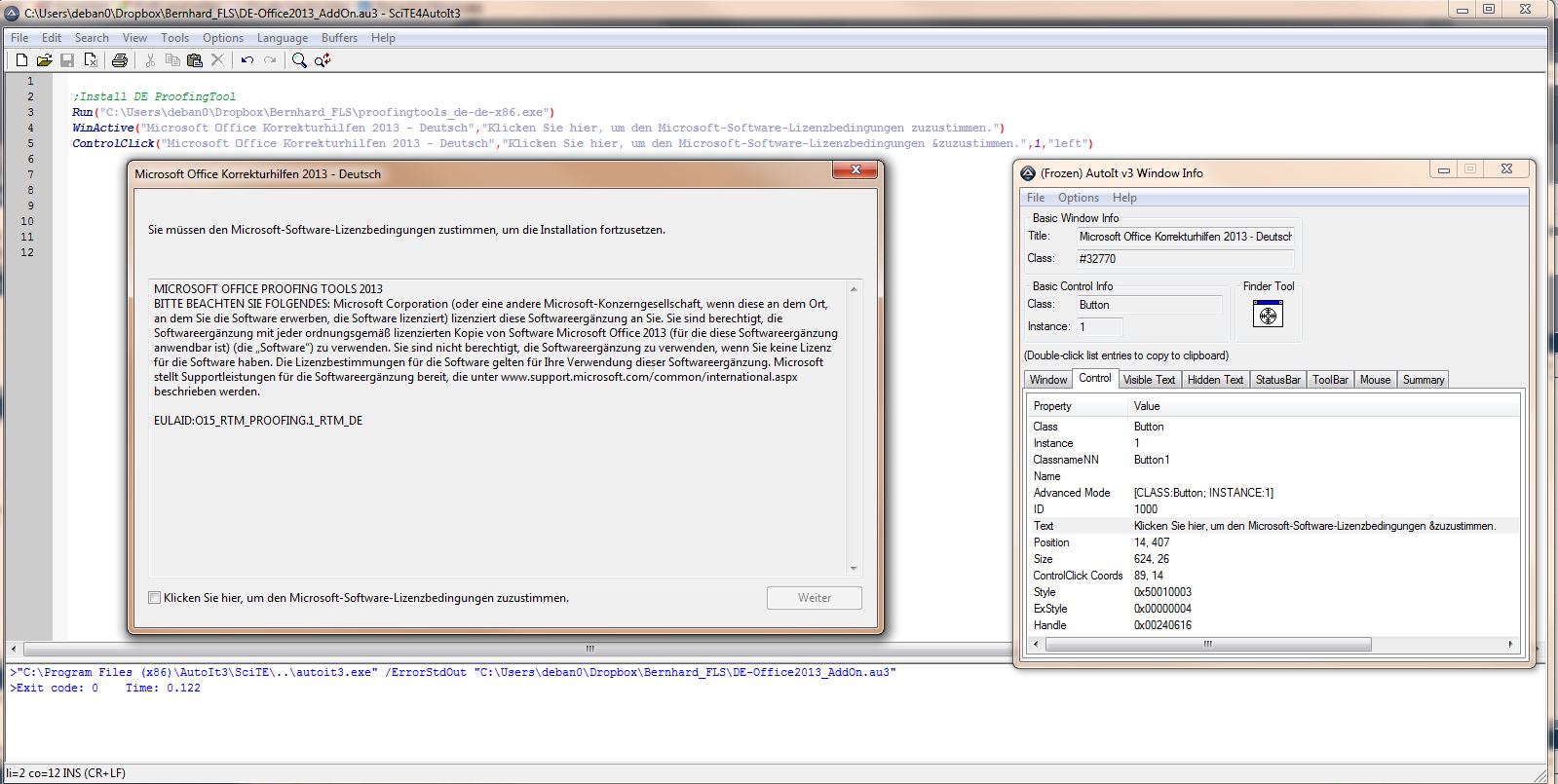Click the Title field in Basic Window Info
The height and width of the screenshot is (784, 1558).
coord(1184,237)
